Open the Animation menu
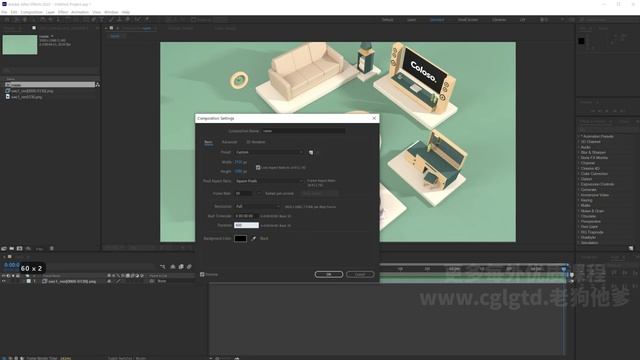Viewport: 640px width, 360px height. coord(80,12)
